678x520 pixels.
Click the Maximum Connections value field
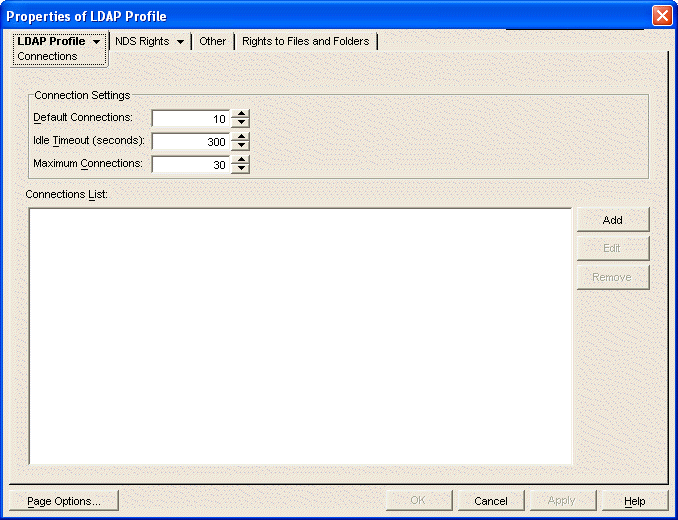pos(191,165)
